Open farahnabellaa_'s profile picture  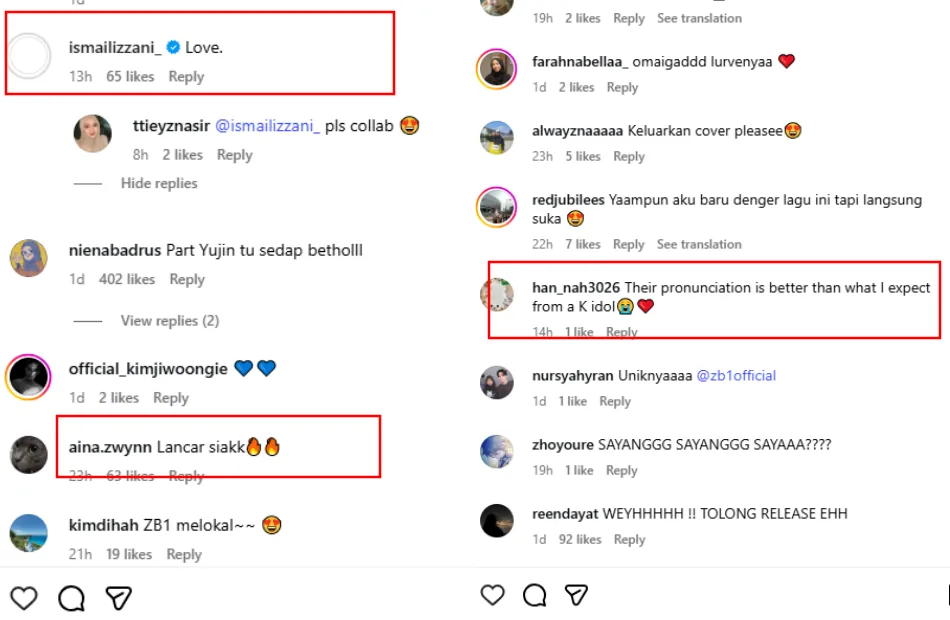coord(497,69)
